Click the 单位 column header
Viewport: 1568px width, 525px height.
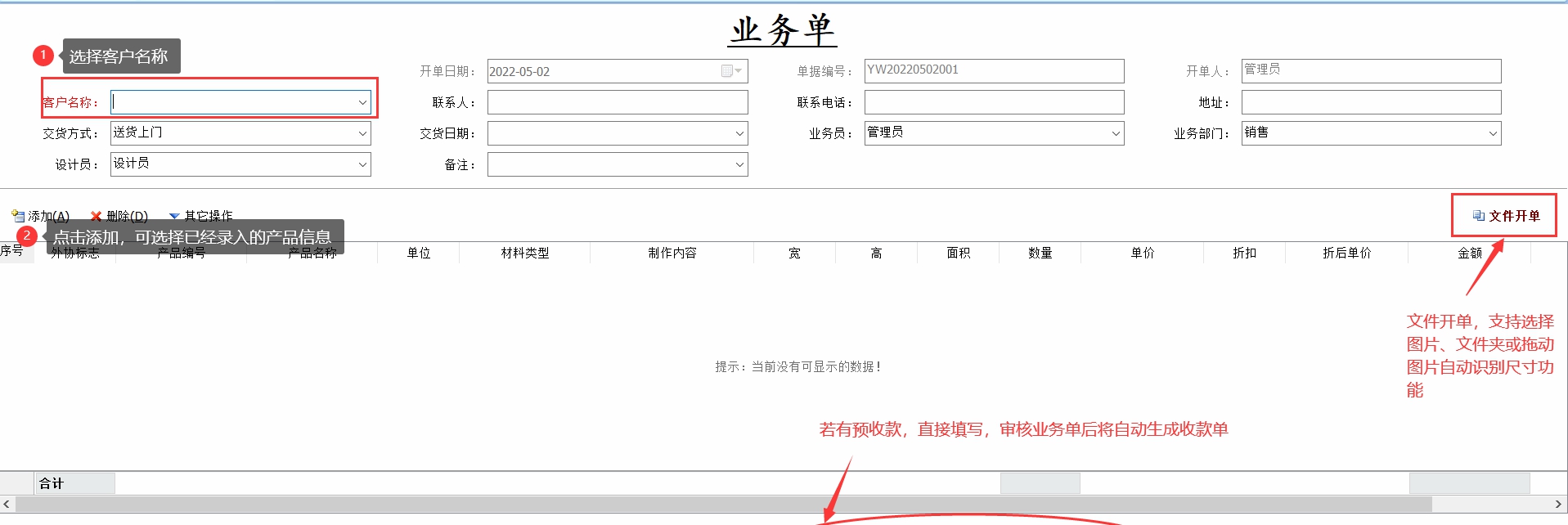click(x=419, y=253)
